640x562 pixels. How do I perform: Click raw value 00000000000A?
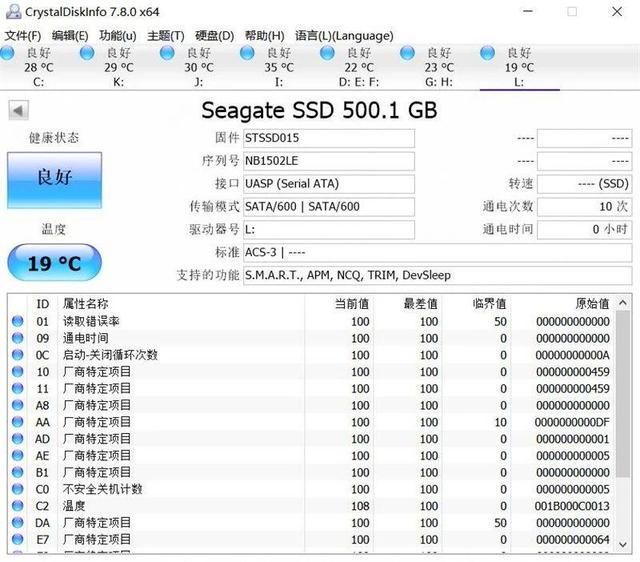click(x=572, y=355)
